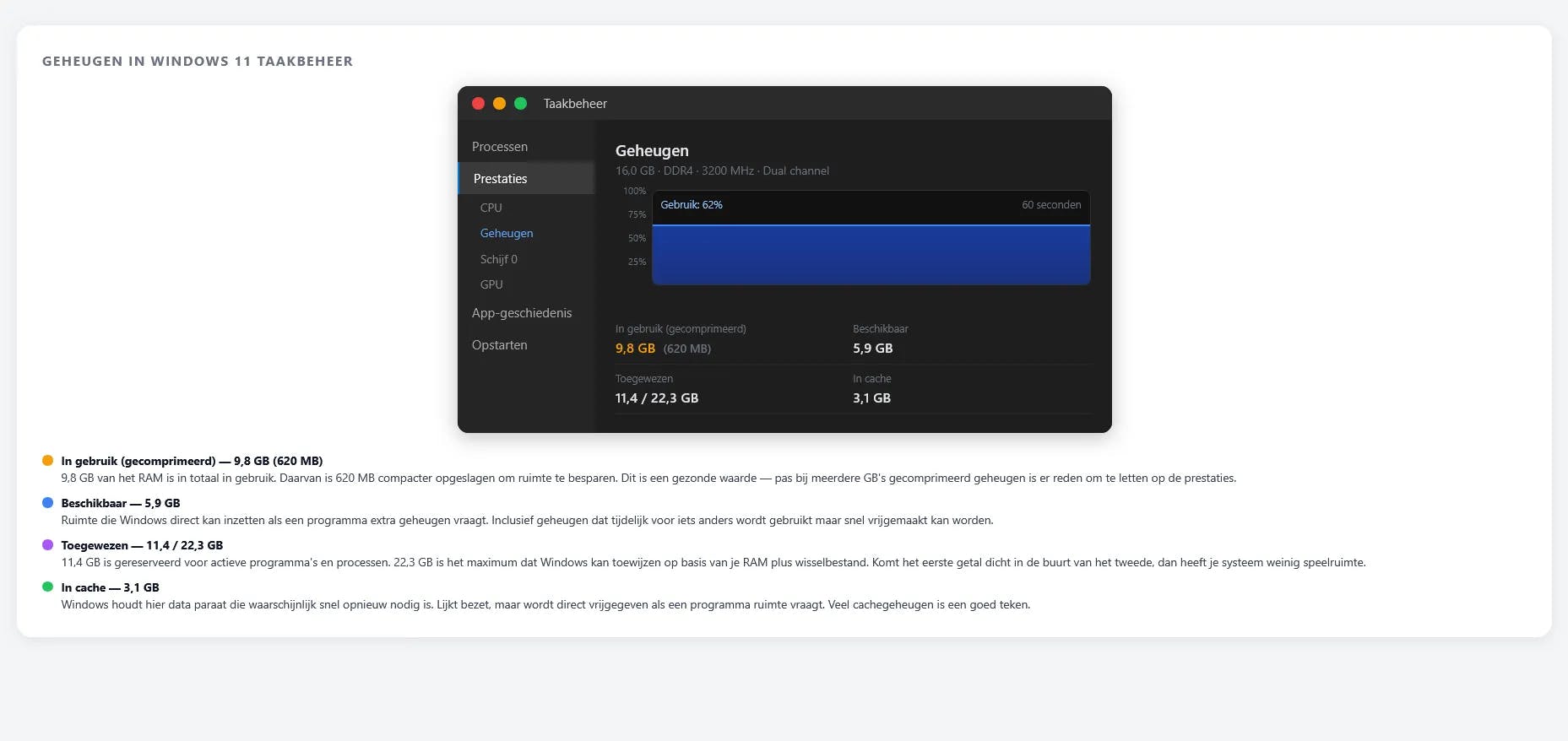Select CPU under Prestaties
Viewport: 1568px width, 741px height.
tap(491, 208)
